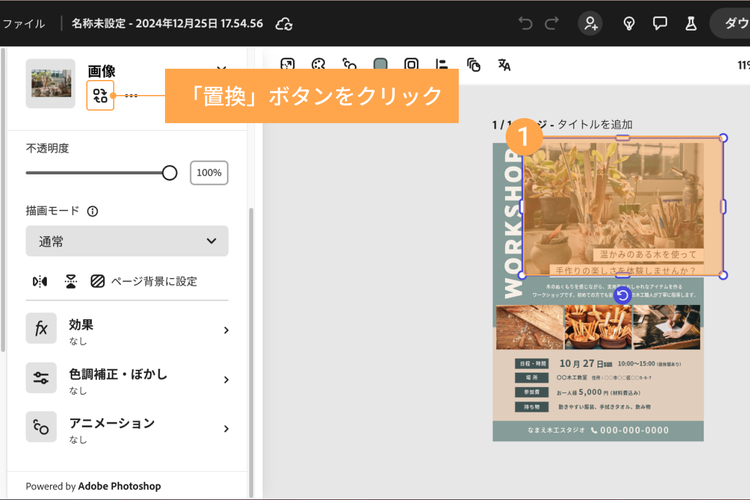The width and height of the screenshot is (750, 500).
Task: Click Powered by Adobe Photoshop label
Action: 93,486
